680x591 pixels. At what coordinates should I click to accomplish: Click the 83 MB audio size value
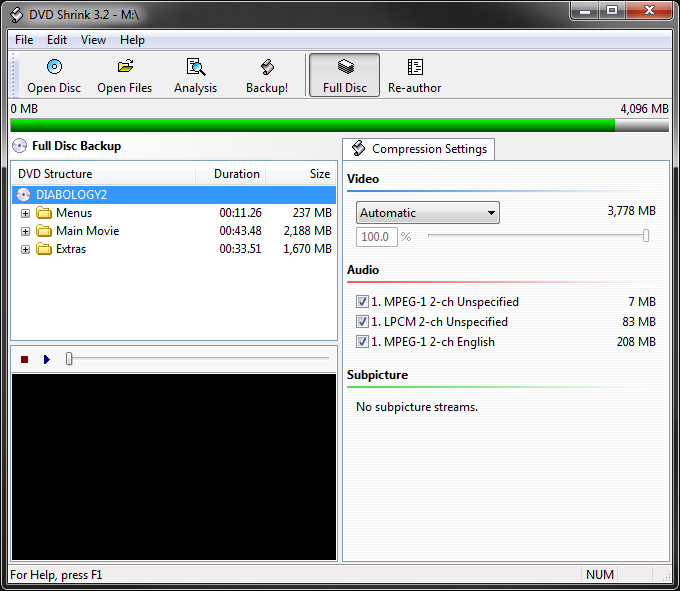click(x=639, y=322)
